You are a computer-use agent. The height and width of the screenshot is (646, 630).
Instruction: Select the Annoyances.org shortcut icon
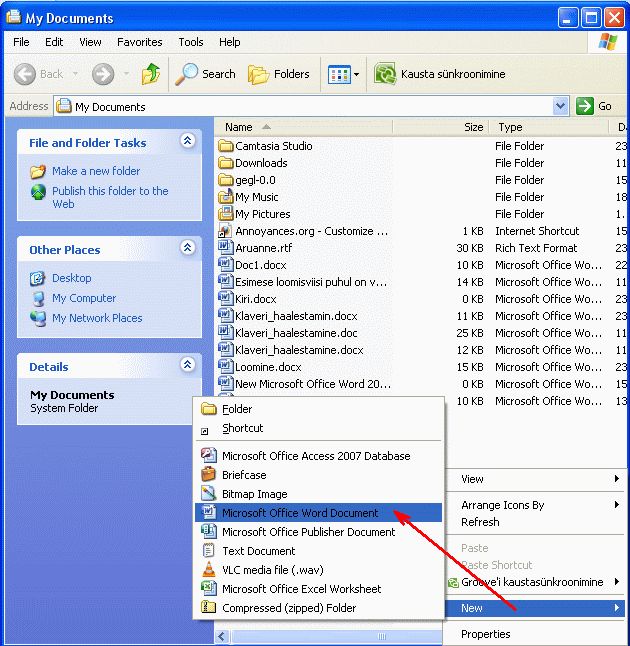(x=225, y=231)
